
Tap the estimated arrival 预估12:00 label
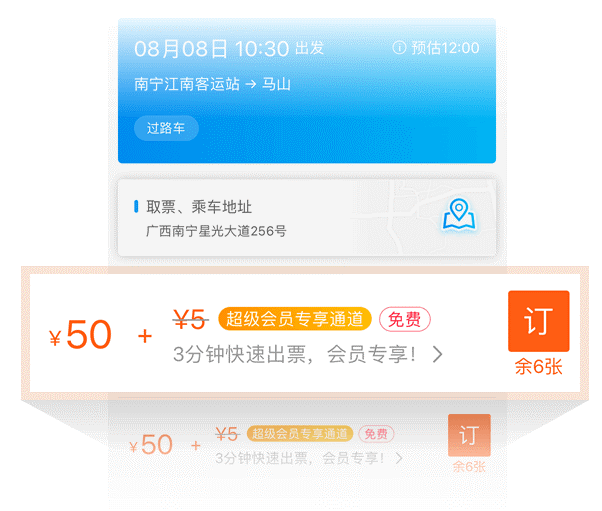pyautogui.click(x=445, y=48)
